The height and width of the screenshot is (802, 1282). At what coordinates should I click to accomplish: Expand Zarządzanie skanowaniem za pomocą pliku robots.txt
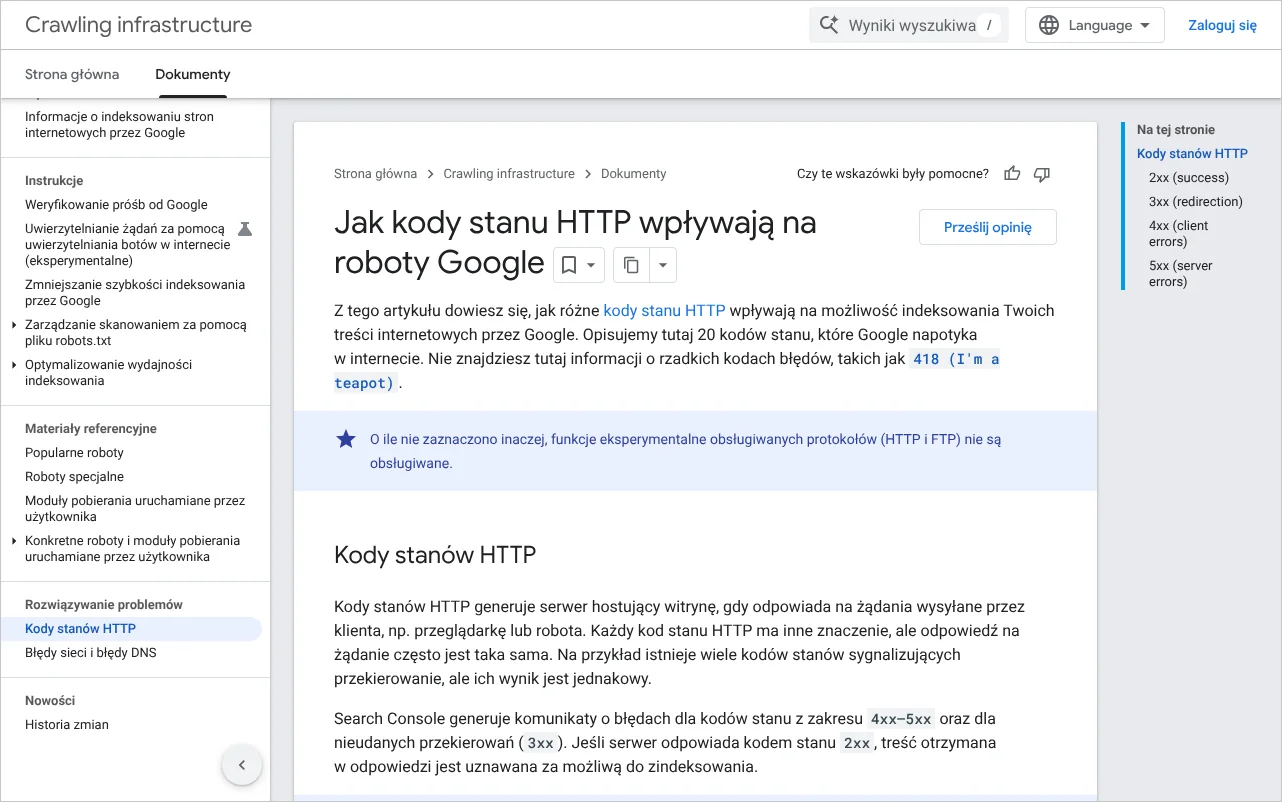click(14, 325)
